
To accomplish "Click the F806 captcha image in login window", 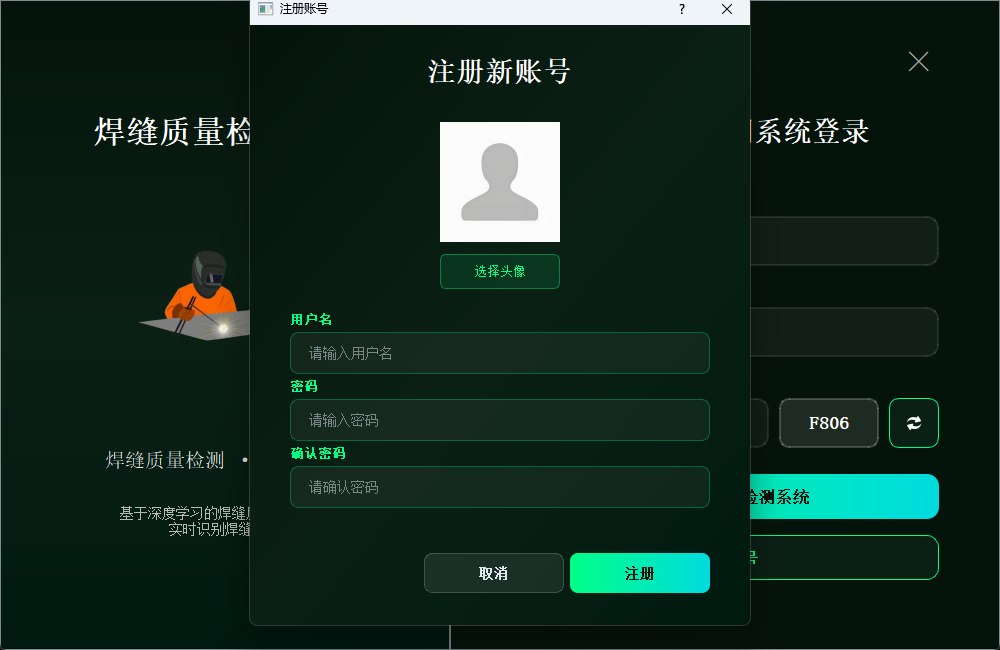I will 828,423.
